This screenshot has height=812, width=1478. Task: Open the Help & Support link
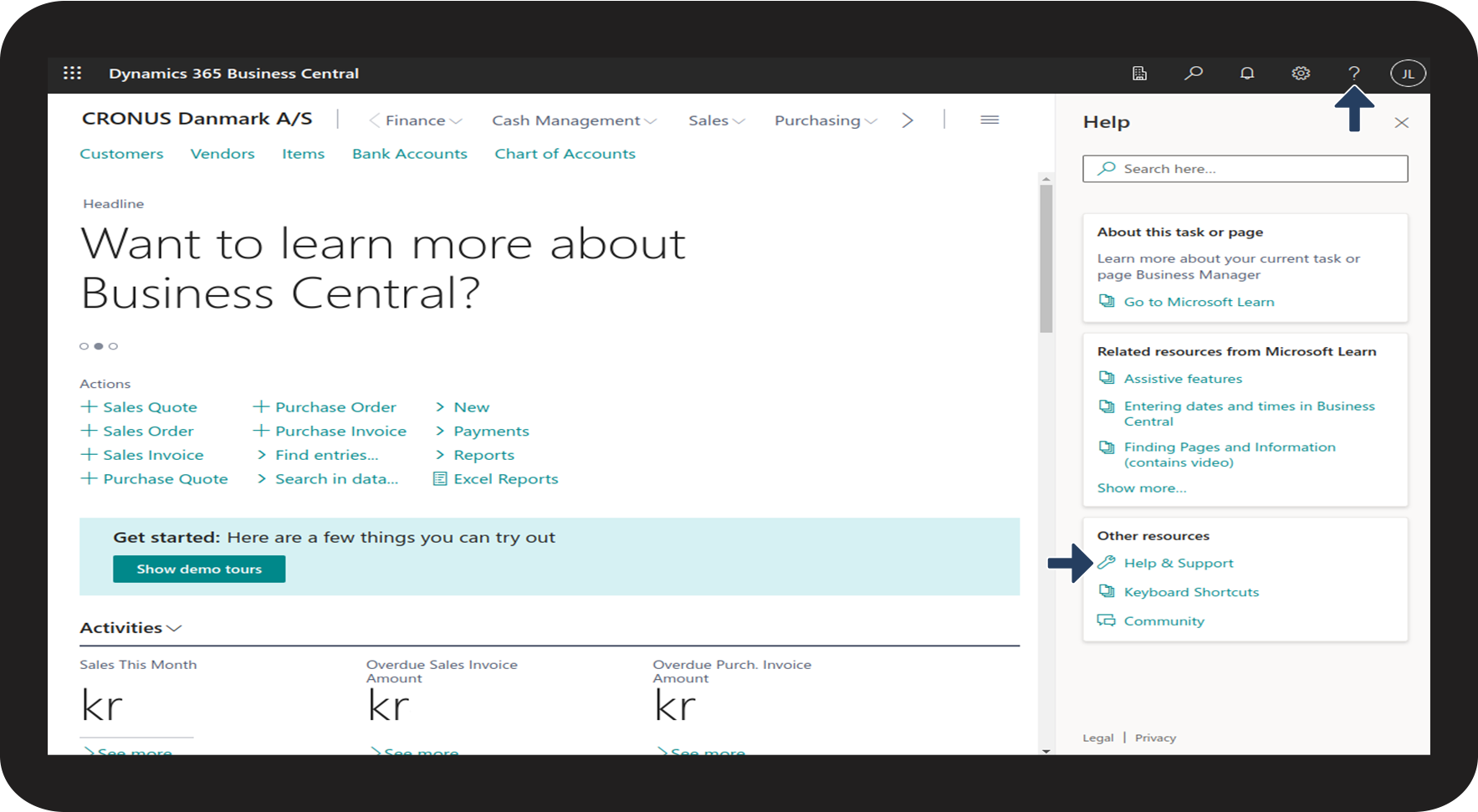(1178, 563)
